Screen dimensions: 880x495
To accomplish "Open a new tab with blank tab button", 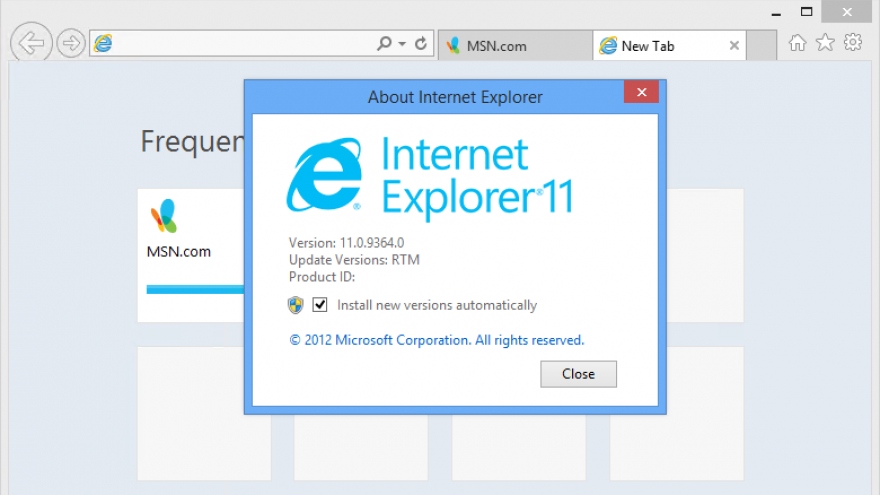I will tap(762, 45).
